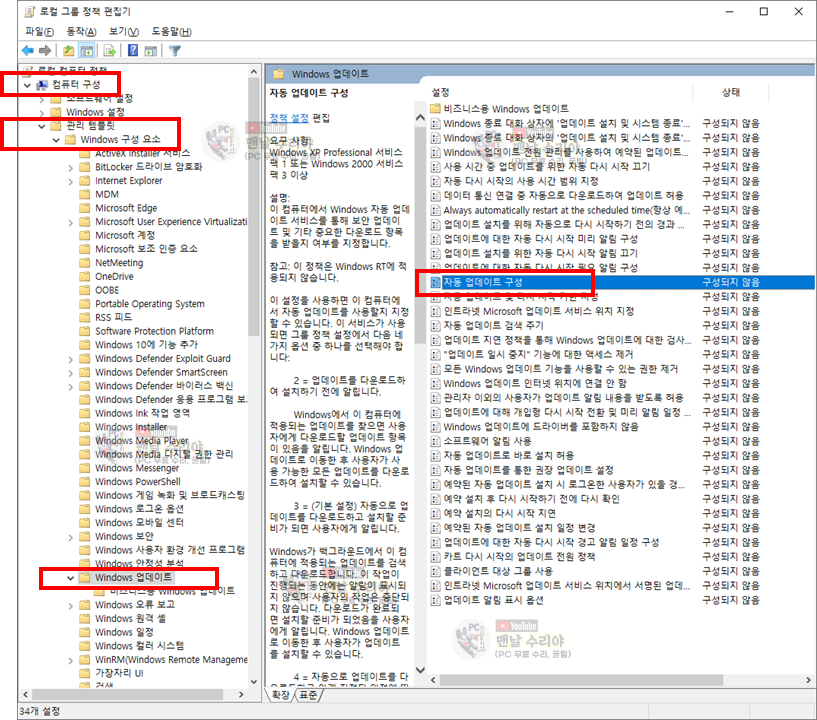Click the policy icon of 클라이언트 대상 그룹 사용

pyautogui.click(x=436, y=572)
